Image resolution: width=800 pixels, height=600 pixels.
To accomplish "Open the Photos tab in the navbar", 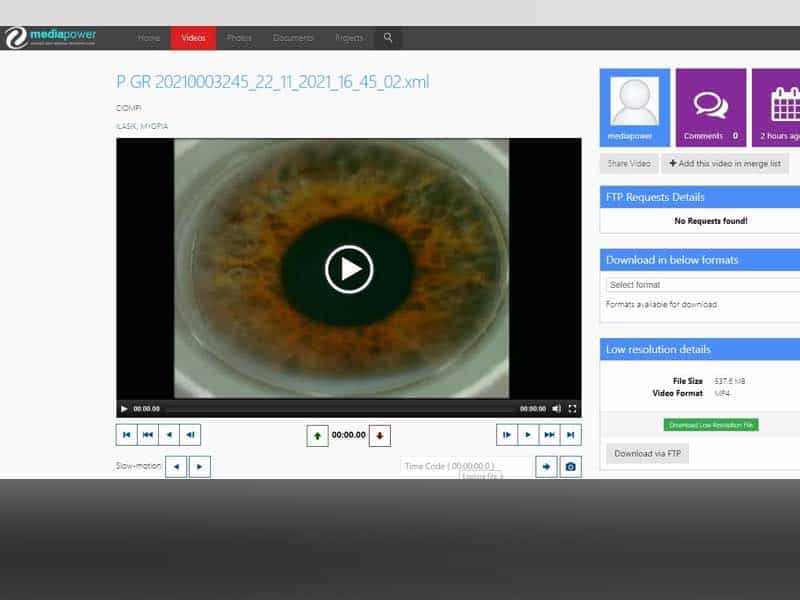I will click(239, 38).
